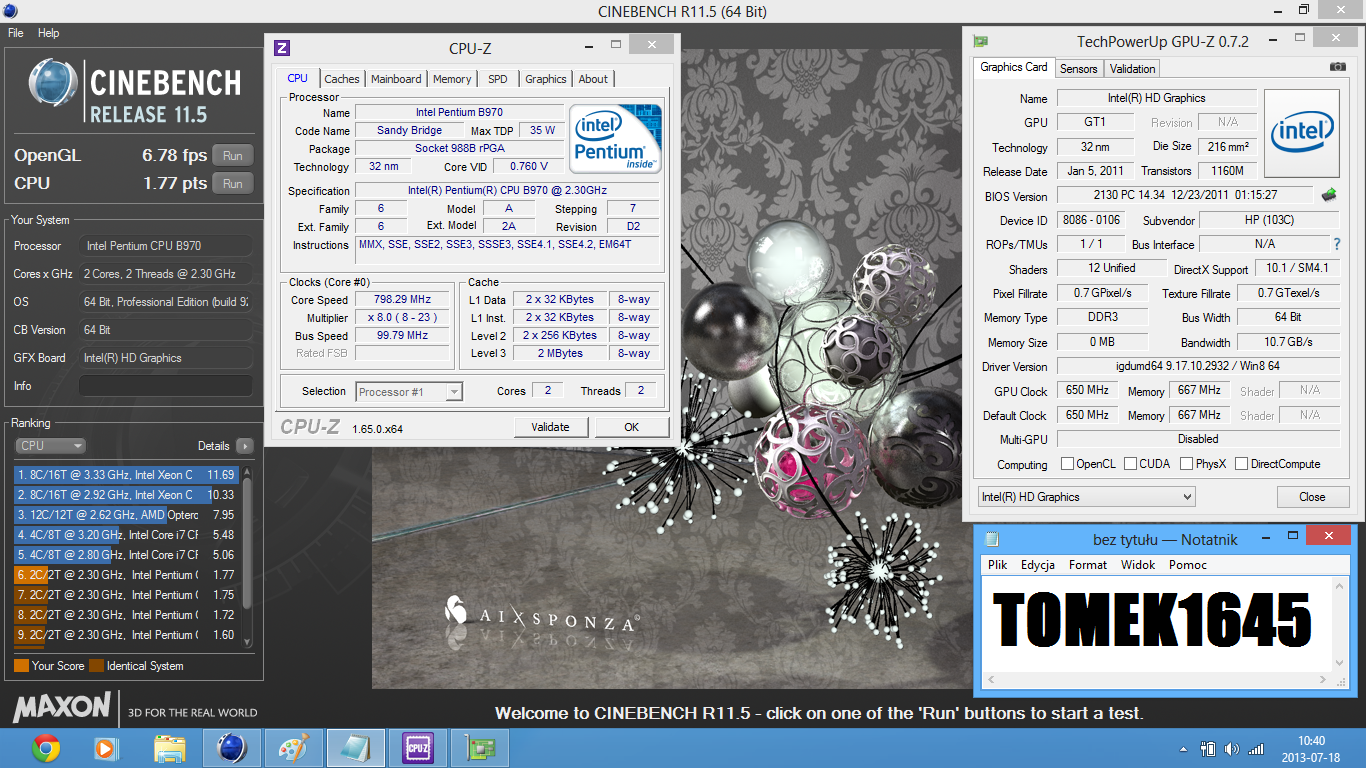
Task: Click the Intel Pentium logo in CPU-Z
Action: pyautogui.click(x=615, y=138)
